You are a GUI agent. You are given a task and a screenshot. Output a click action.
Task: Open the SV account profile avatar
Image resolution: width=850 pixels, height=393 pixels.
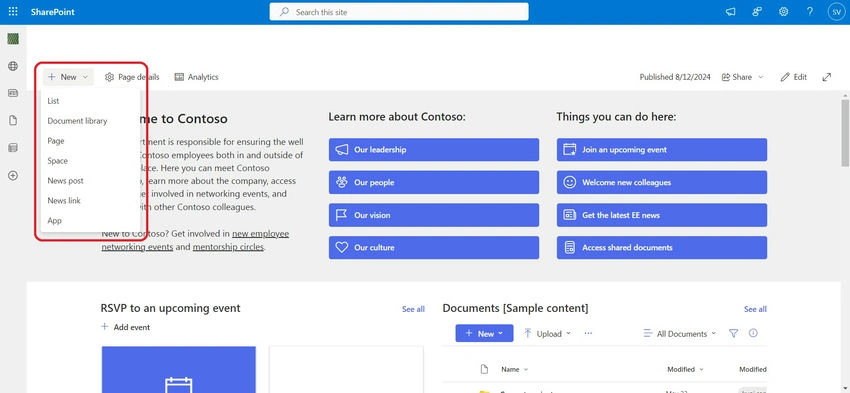836,12
